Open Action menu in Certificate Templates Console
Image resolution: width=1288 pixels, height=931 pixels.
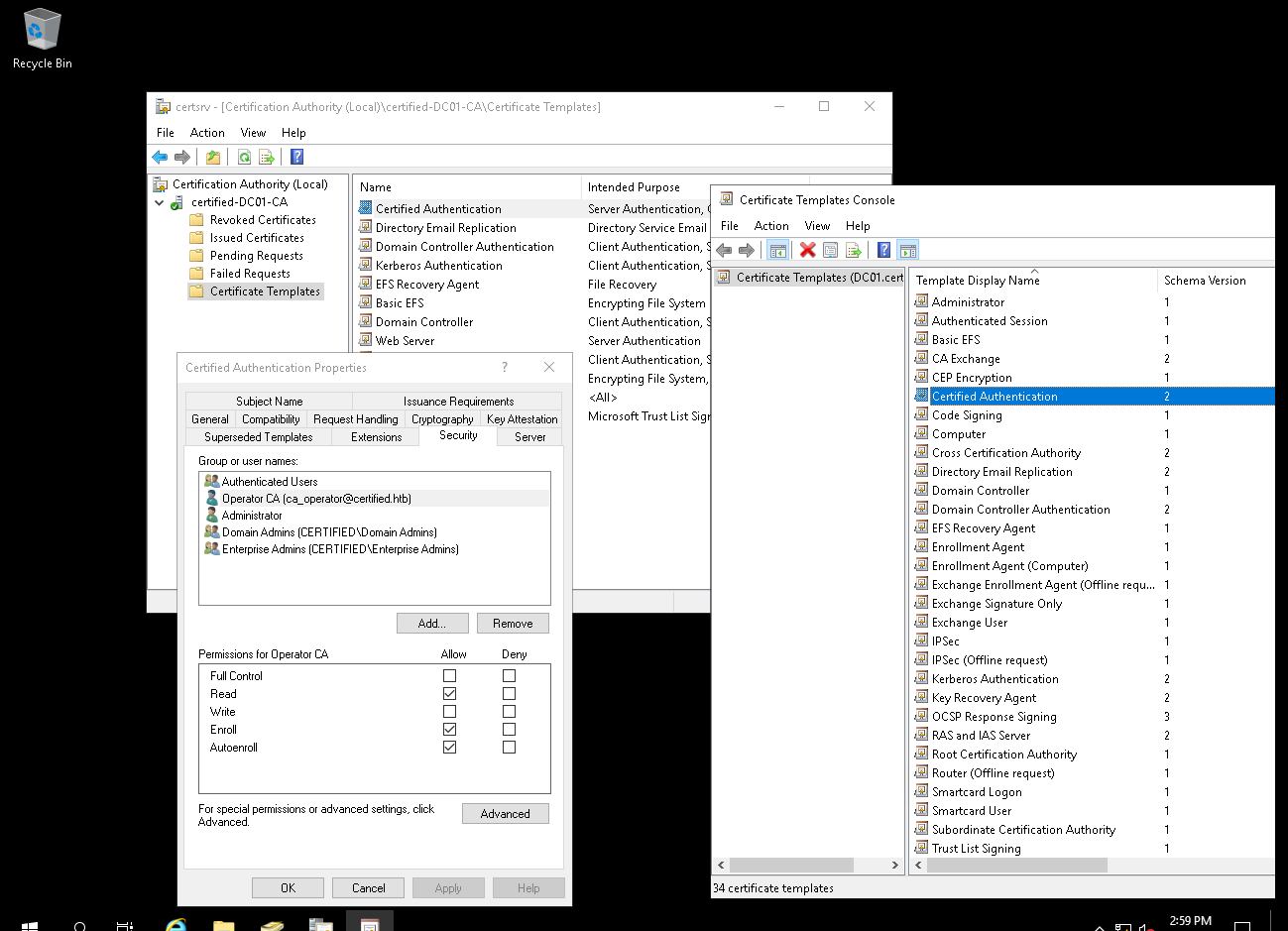[770, 226]
